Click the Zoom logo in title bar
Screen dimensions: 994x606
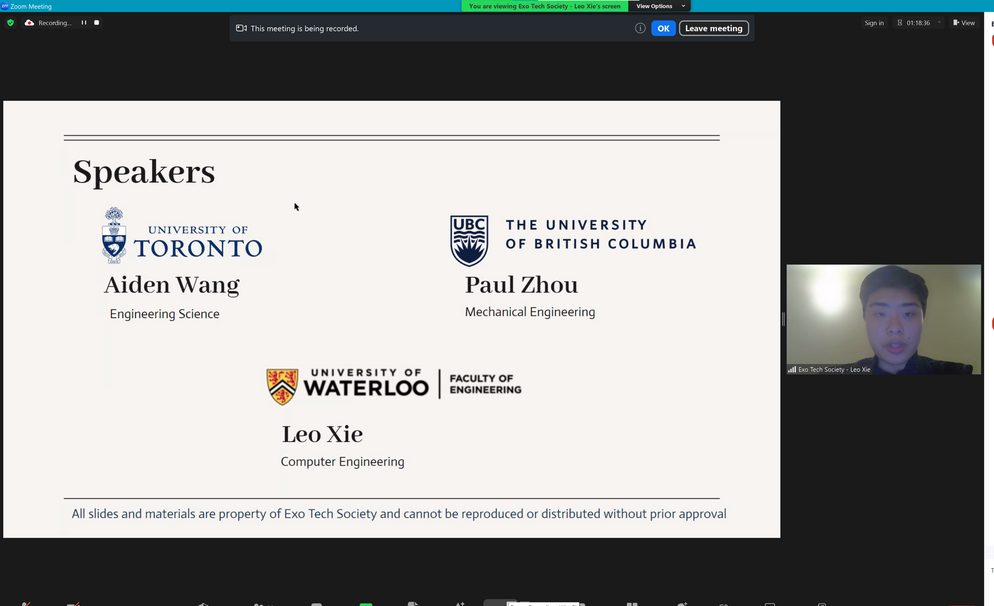coord(5,6)
